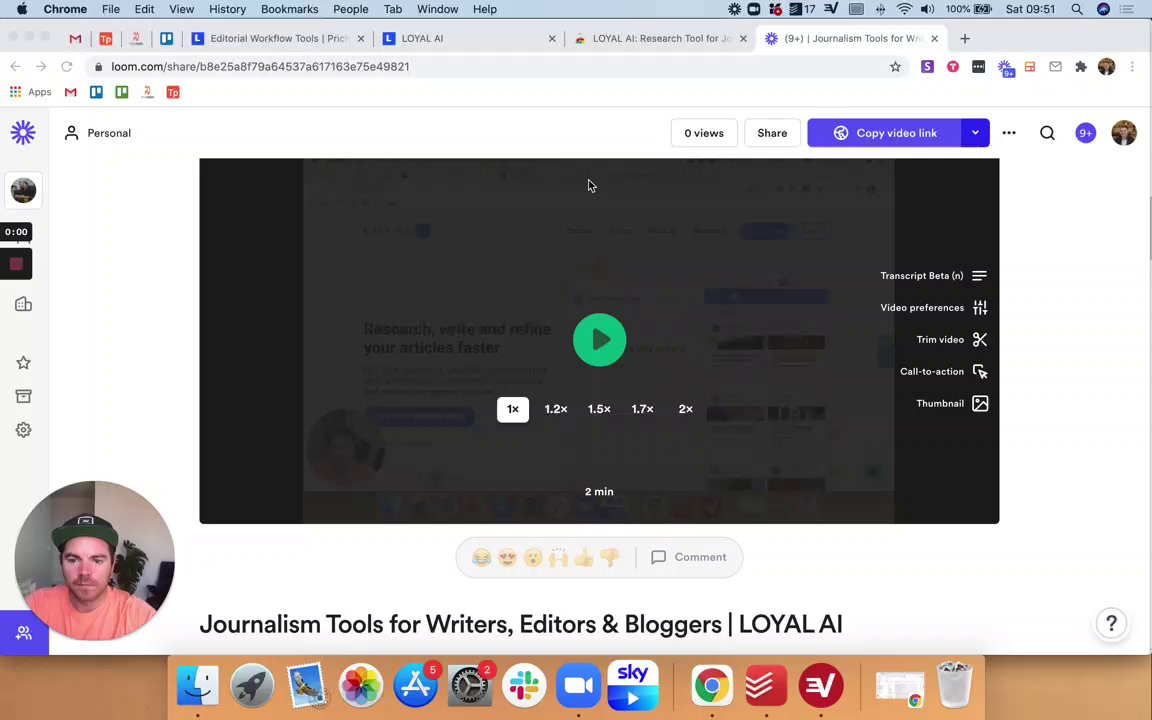This screenshot has width=1152, height=720.
Task: Open the Bookmarks menu
Action: coord(289,10)
